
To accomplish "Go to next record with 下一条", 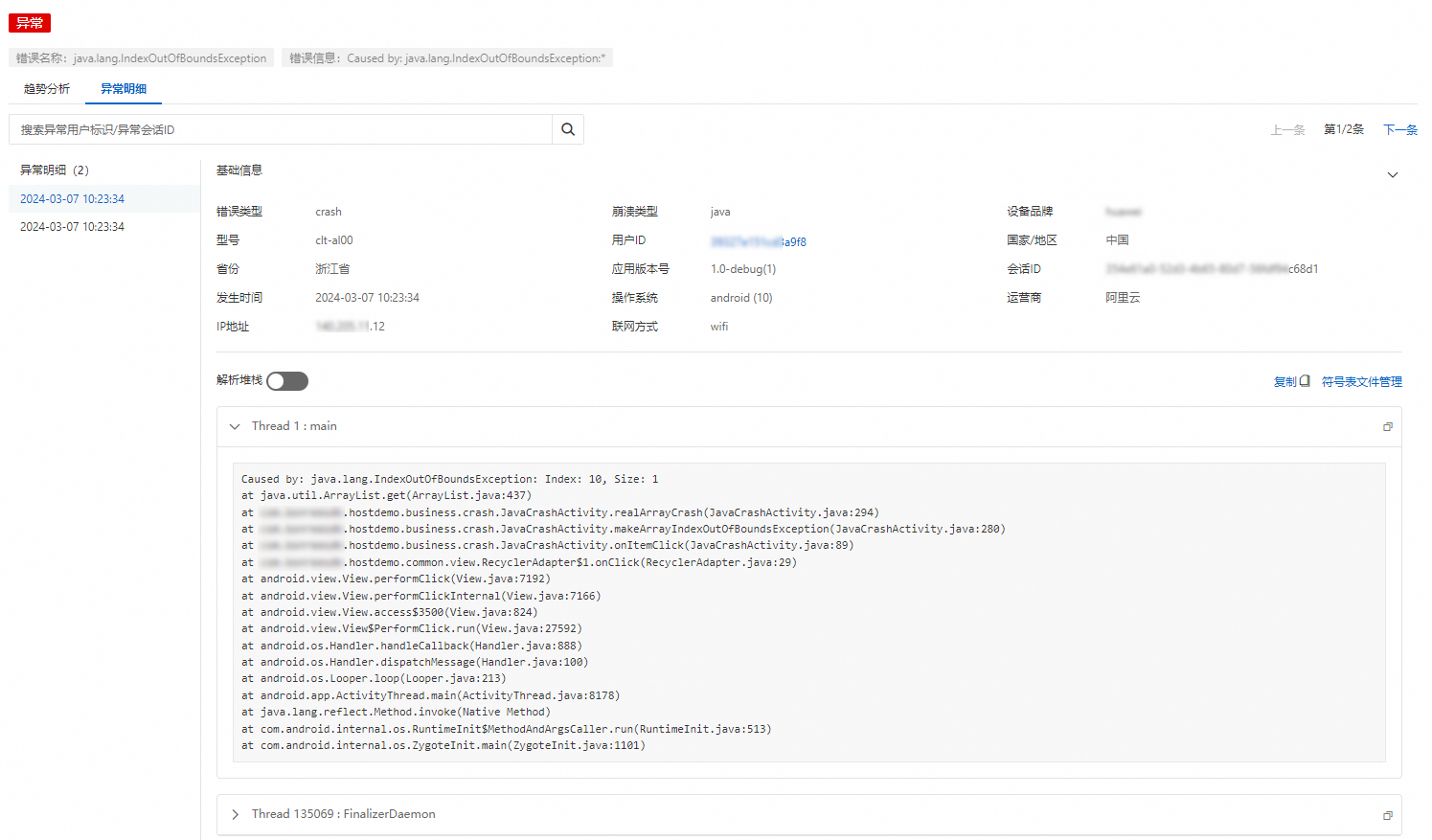I will pyautogui.click(x=1400, y=130).
